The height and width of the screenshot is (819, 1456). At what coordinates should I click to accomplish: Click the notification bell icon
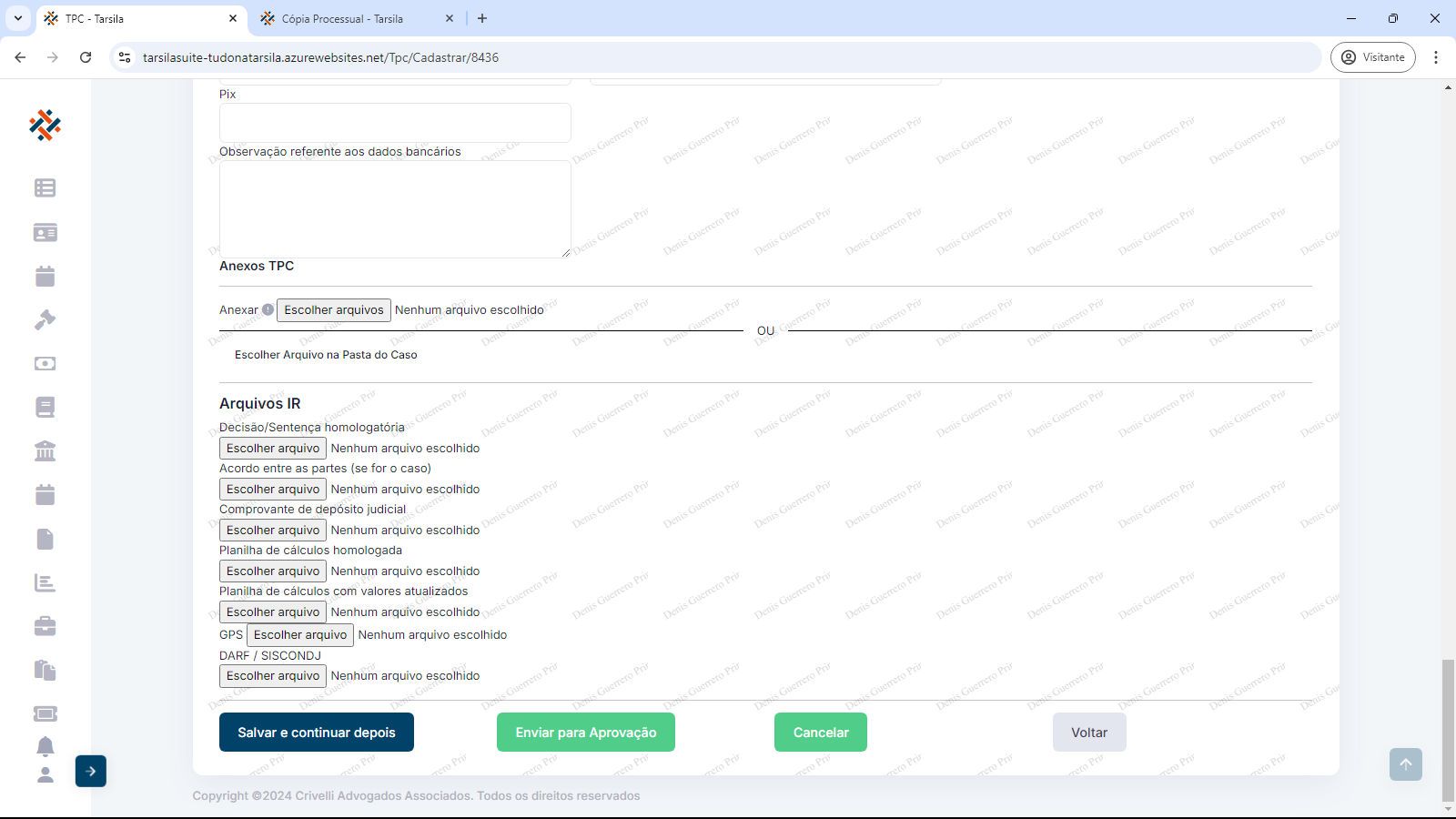pyautogui.click(x=45, y=746)
